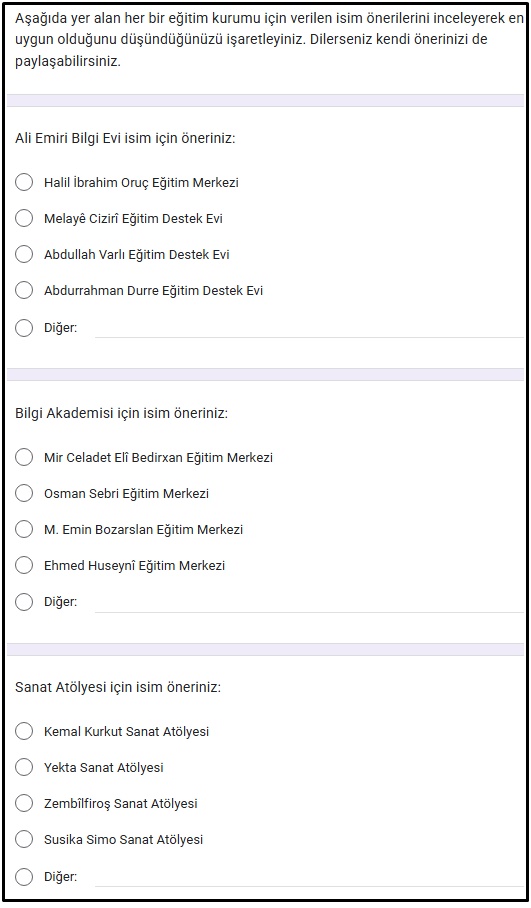Select Kemal Kurkut Sanat Atölyesi
The height and width of the screenshot is (908, 531).
(x=24, y=731)
